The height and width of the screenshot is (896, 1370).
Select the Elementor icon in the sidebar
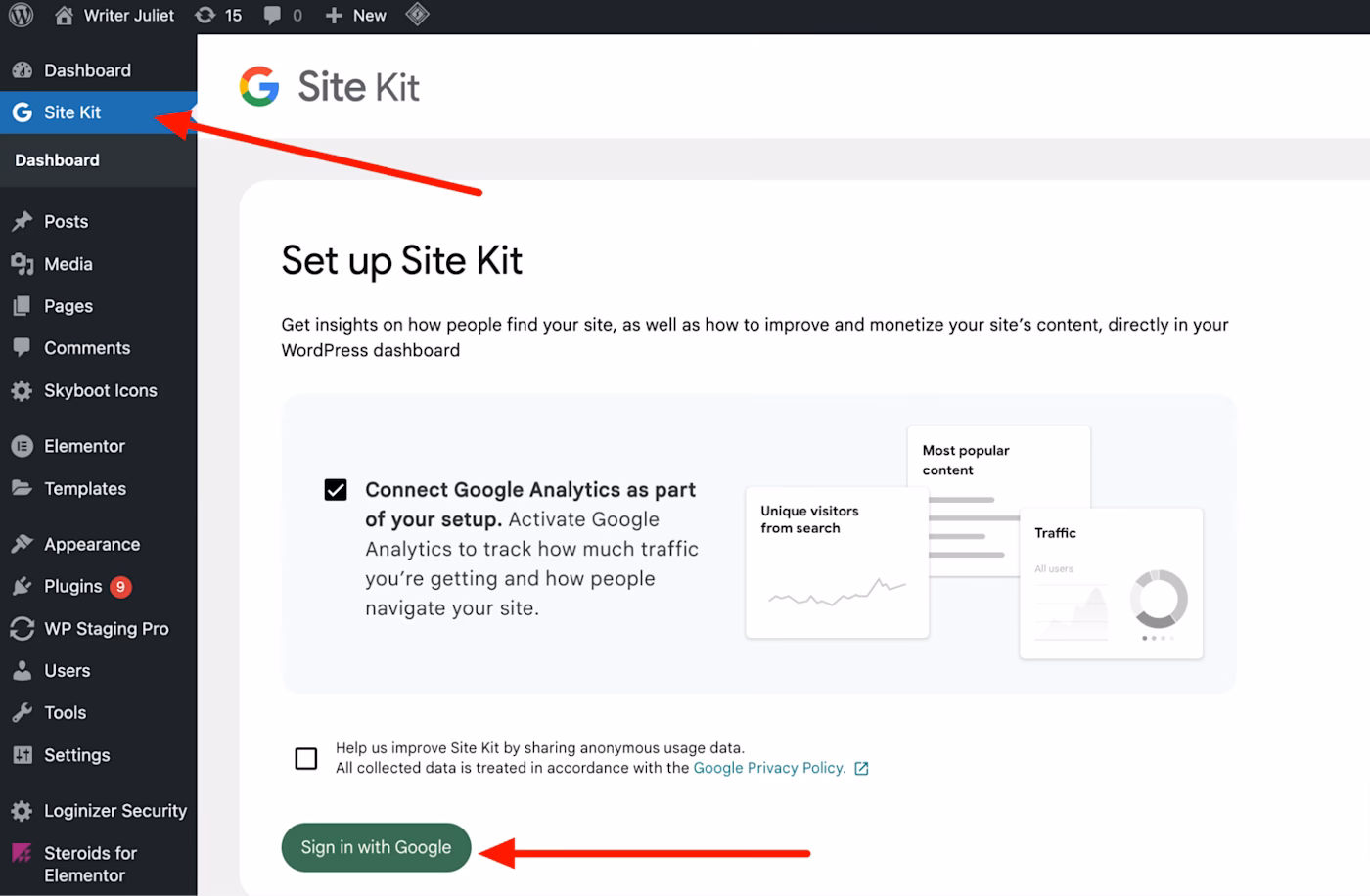coord(22,445)
